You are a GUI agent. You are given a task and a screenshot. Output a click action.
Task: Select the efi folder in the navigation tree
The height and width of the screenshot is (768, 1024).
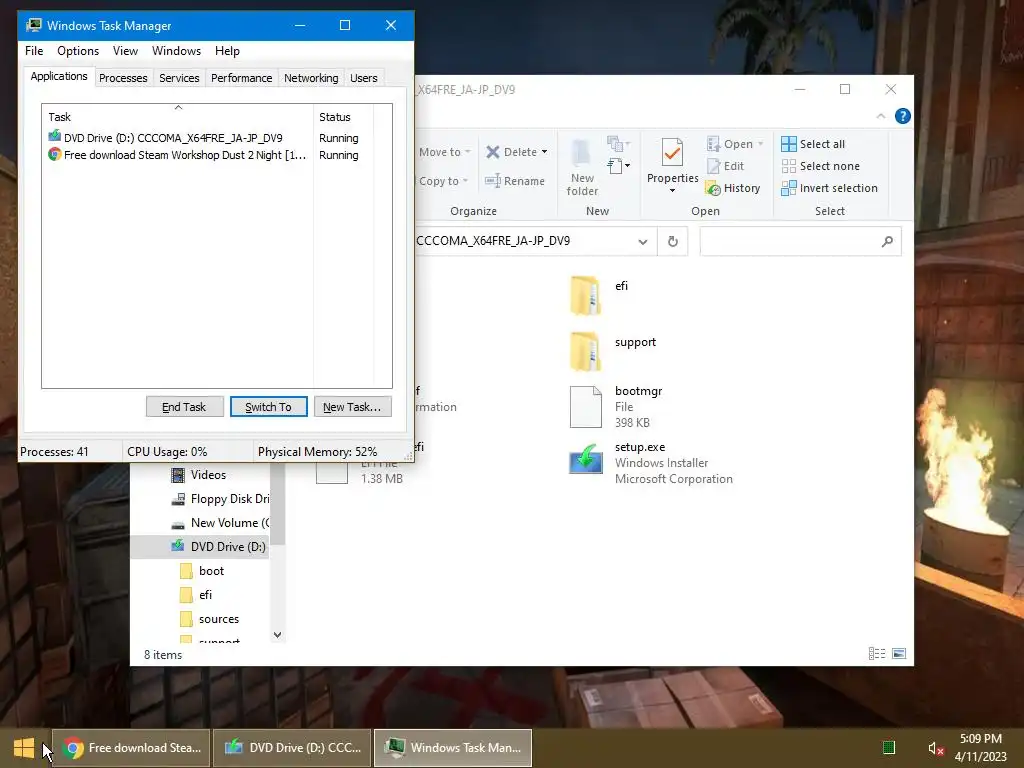point(197,595)
